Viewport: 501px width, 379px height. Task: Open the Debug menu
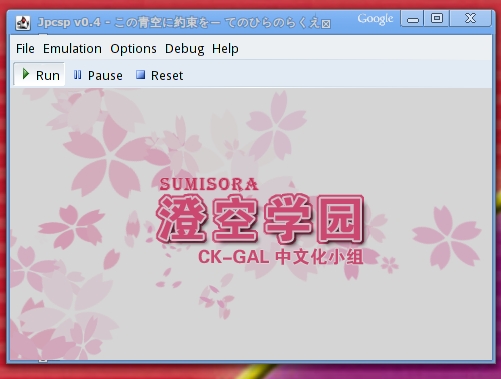(x=184, y=49)
